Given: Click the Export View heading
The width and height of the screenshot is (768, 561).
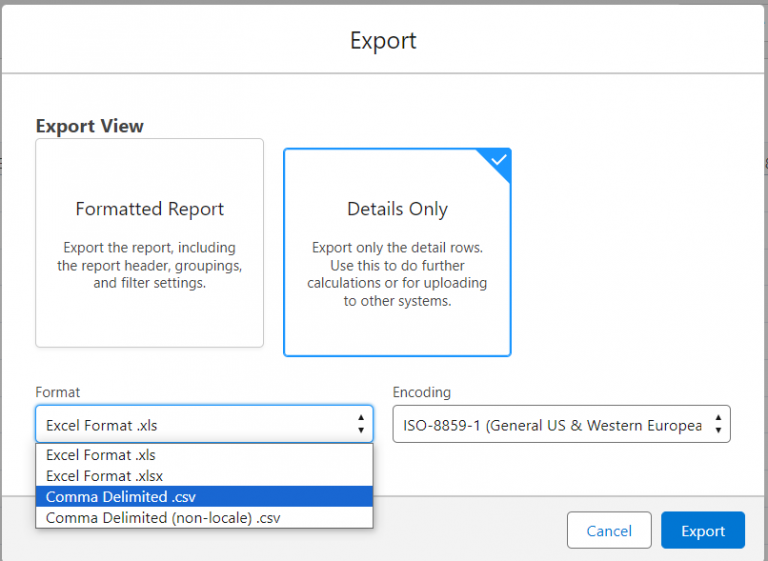Looking at the screenshot, I should tap(90, 126).
